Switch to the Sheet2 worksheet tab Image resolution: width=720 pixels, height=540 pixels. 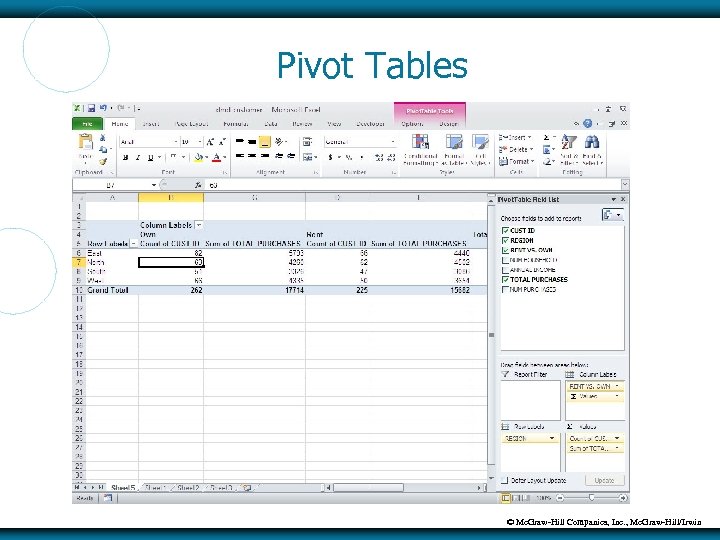[188, 488]
